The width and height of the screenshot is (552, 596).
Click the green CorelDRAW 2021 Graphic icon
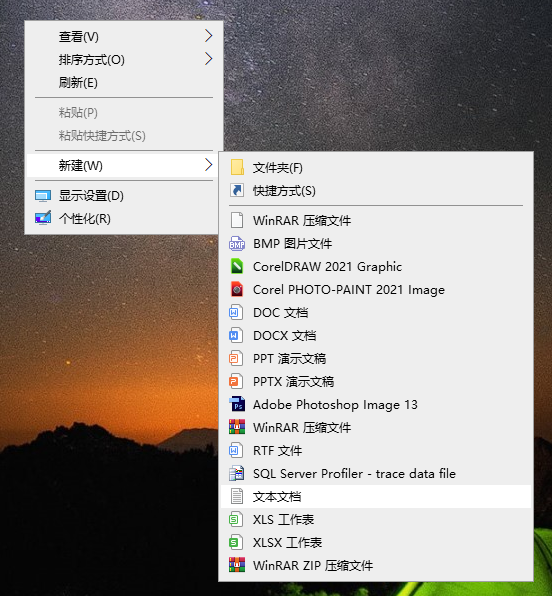tap(237, 266)
